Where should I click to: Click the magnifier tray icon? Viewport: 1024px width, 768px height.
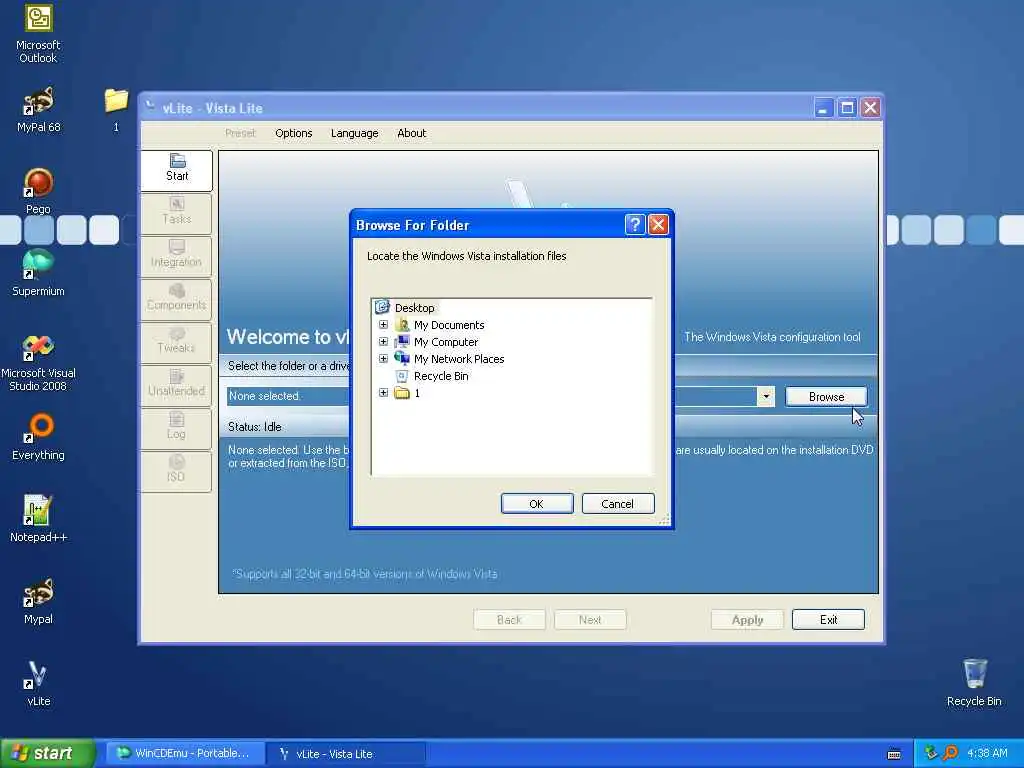click(950, 753)
